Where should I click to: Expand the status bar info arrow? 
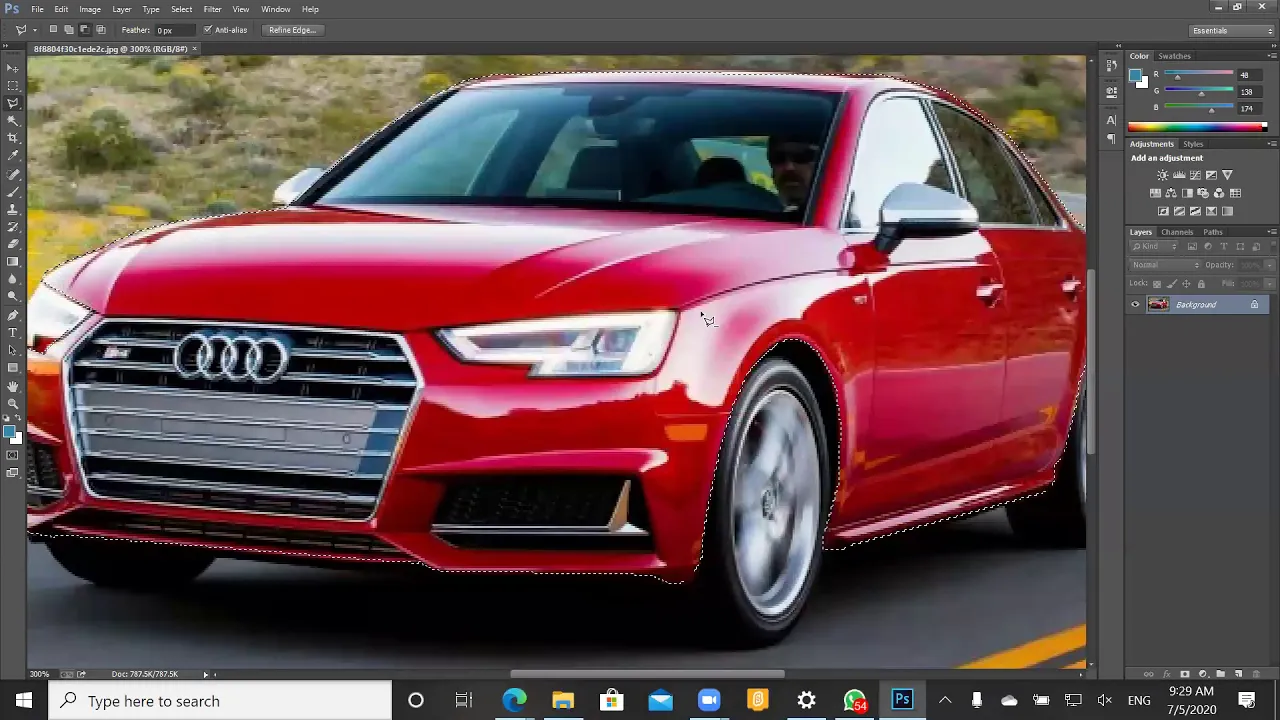pyautogui.click(x=206, y=674)
